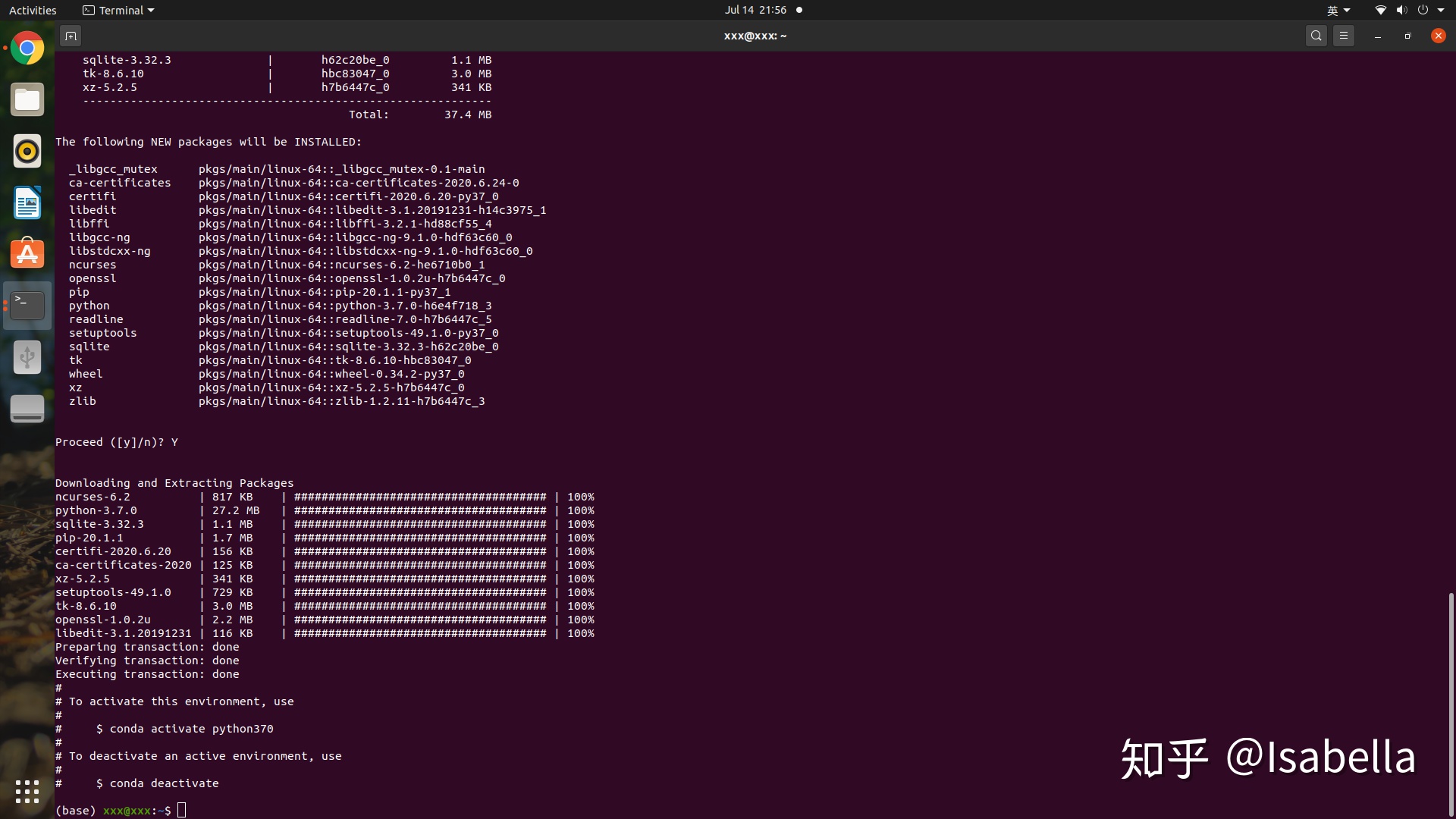Open the clock and calendar panel
The height and width of the screenshot is (819, 1456).
pyautogui.click(x=755, y=11)
